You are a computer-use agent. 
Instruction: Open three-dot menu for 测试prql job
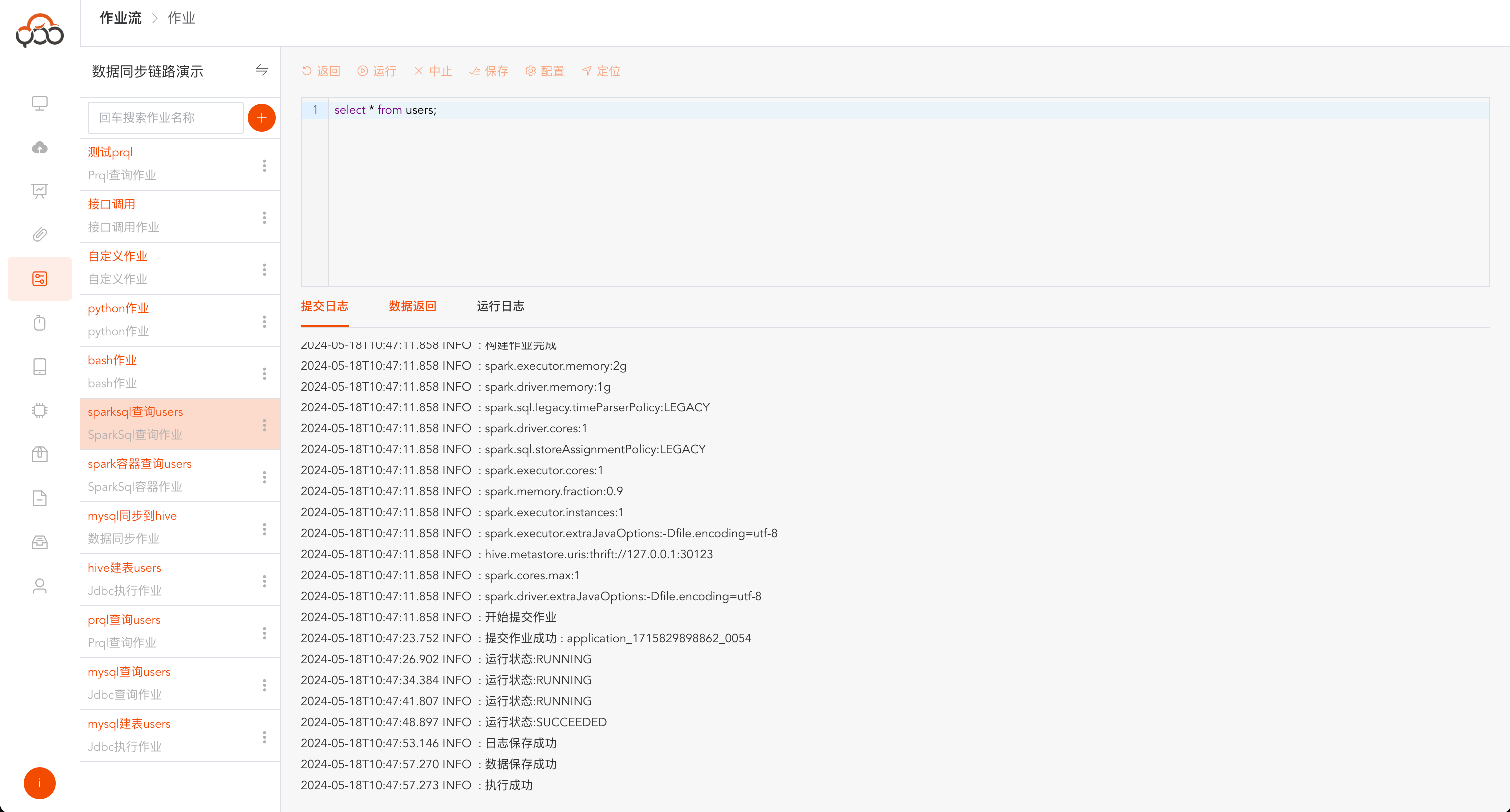(x=264, y=166)
